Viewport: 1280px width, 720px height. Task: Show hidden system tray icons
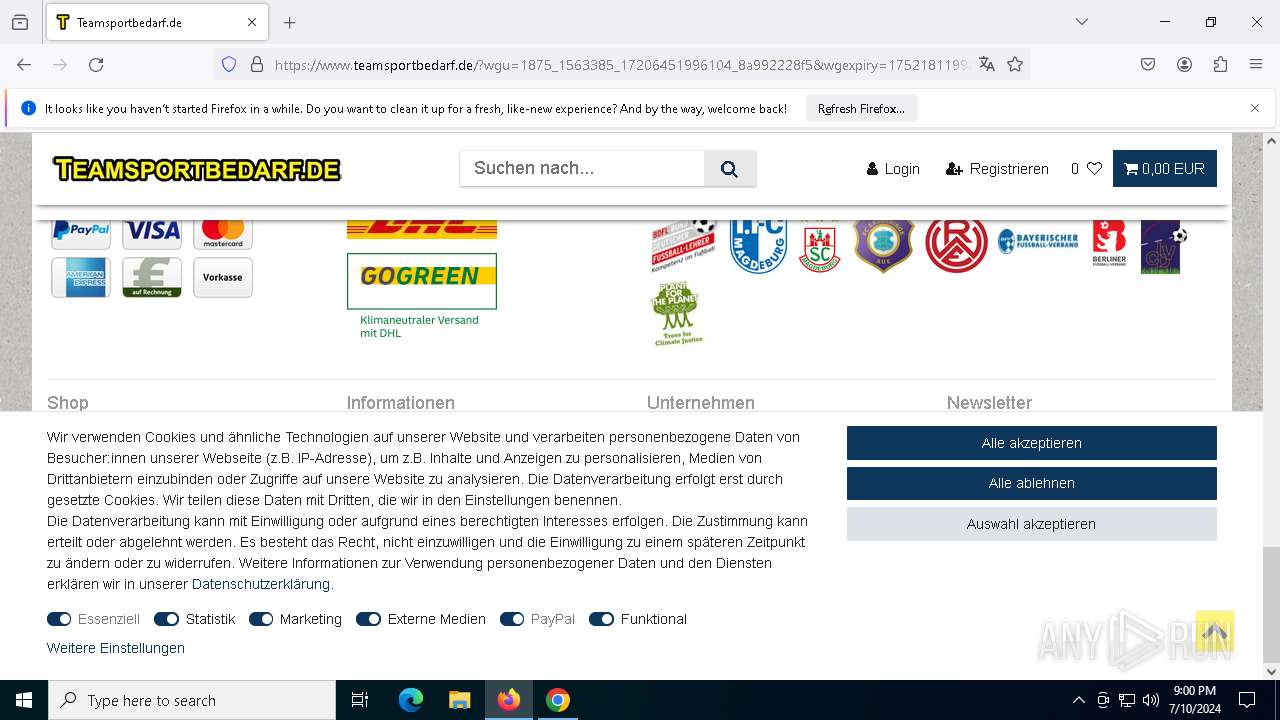[1078, 700]
